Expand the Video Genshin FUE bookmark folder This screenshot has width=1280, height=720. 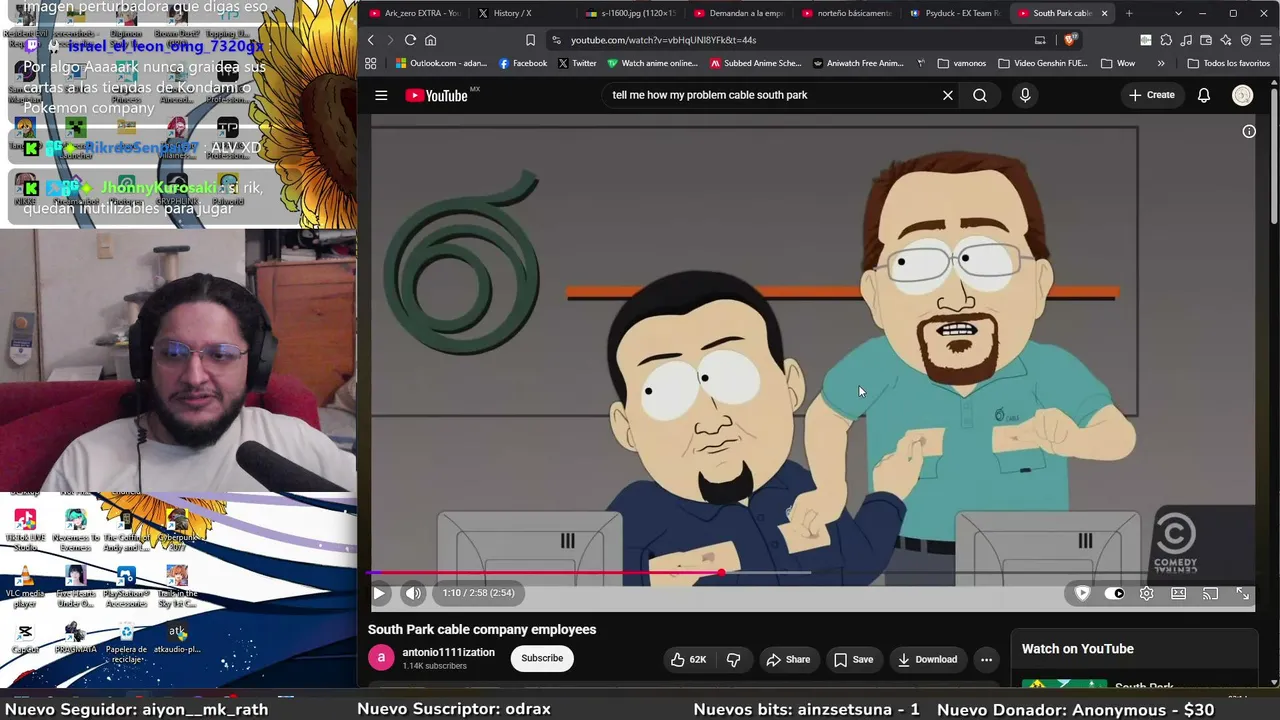pyautogui.click(x=1043, y=63)
